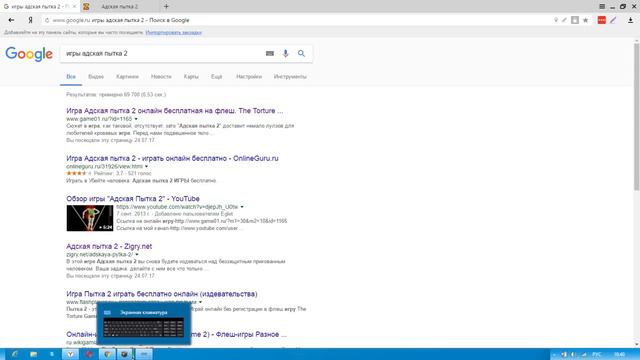Open OnlineGuru.ru Адская пытка 2 result

coord(172,158)
